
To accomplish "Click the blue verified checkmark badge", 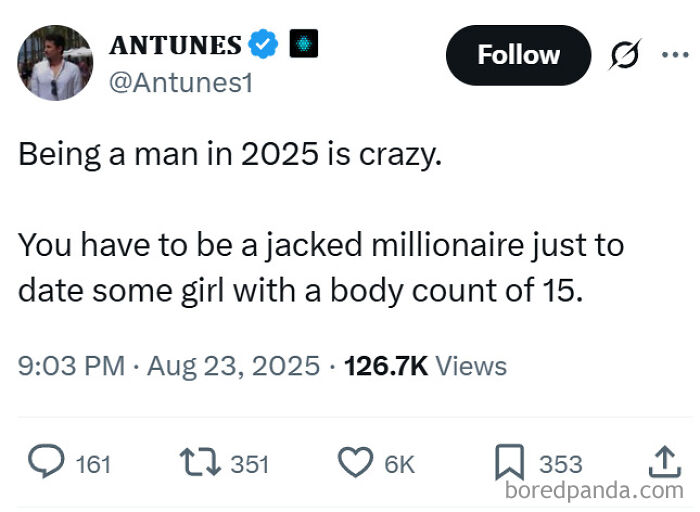I will tap(263, 45).
